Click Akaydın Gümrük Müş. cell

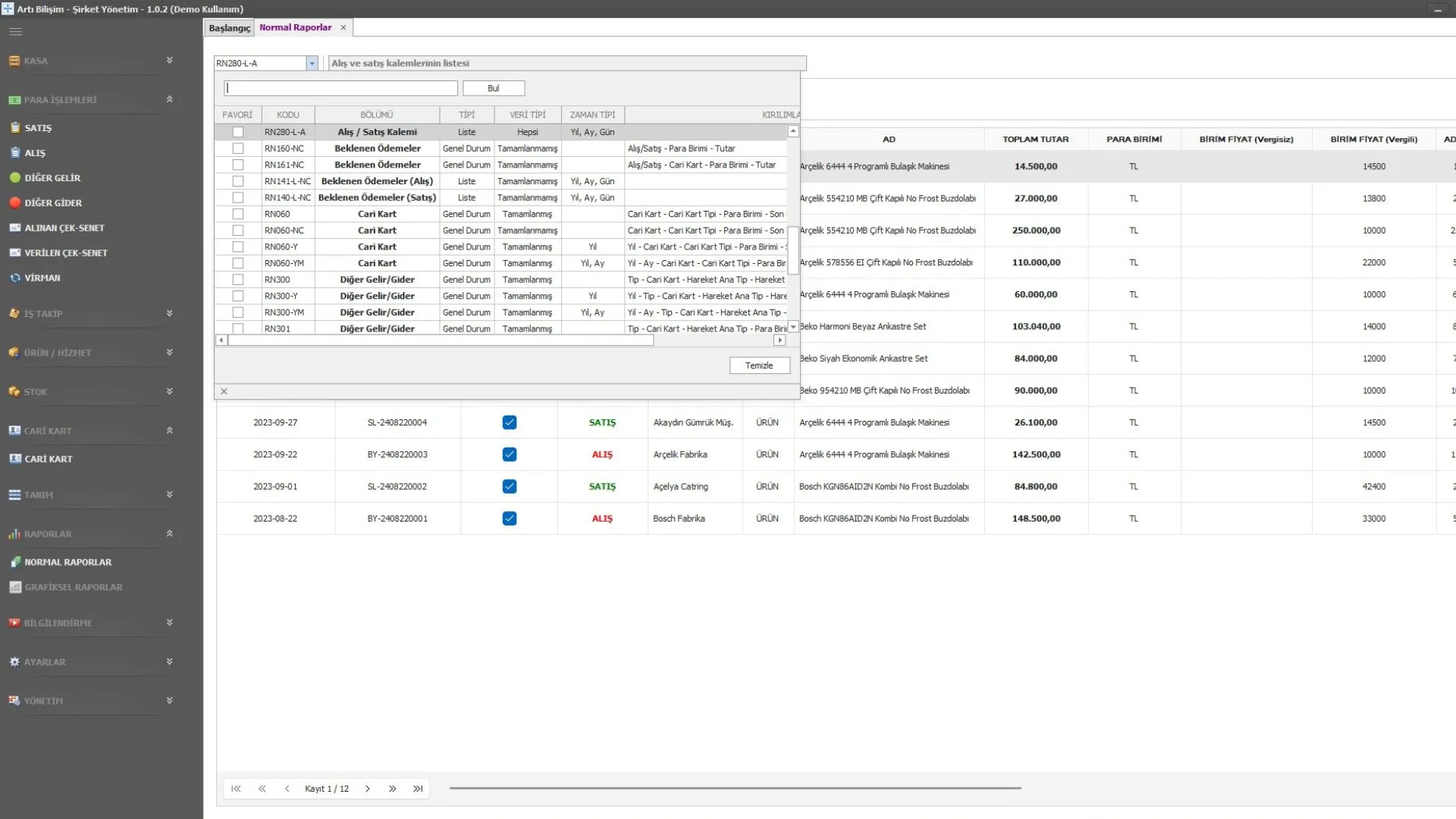coord(693,422)
